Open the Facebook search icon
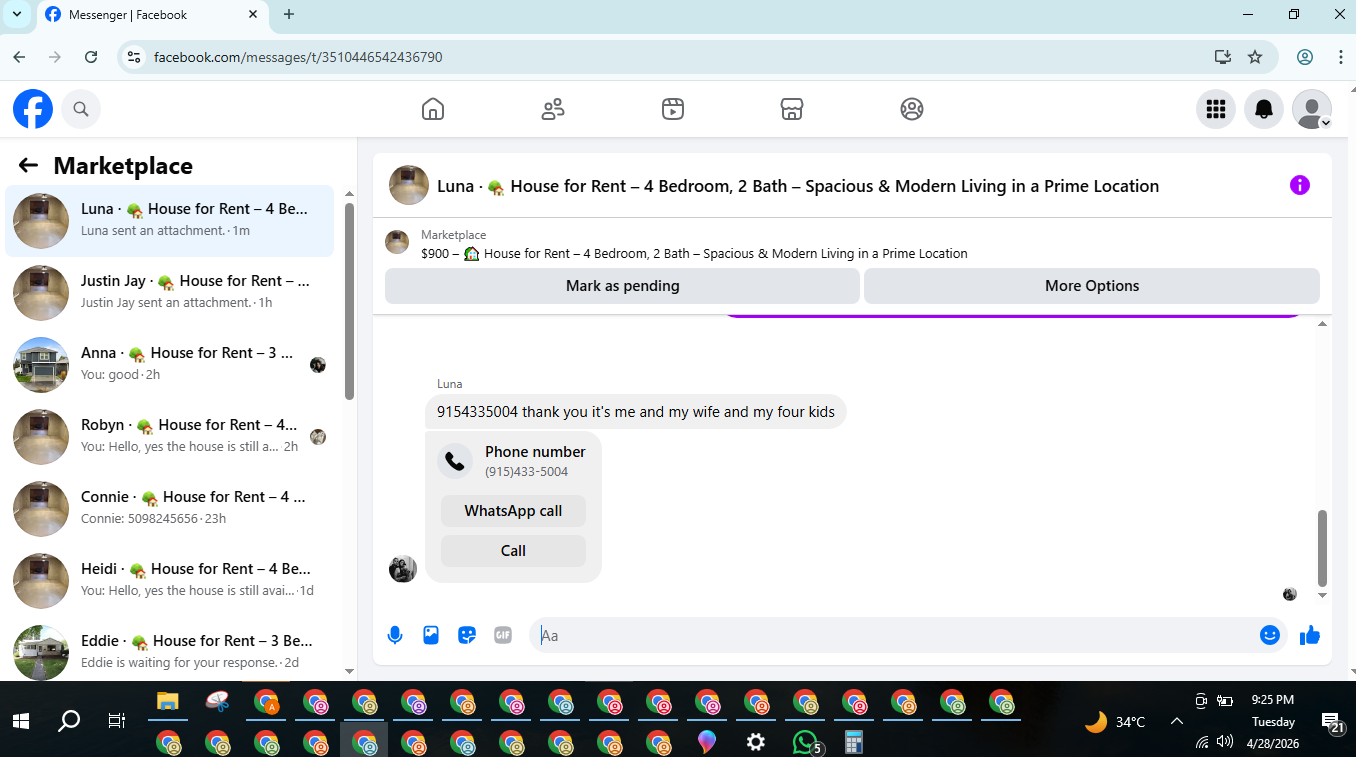This screenshot has width=1356, height=757. (x=81, y=109)
